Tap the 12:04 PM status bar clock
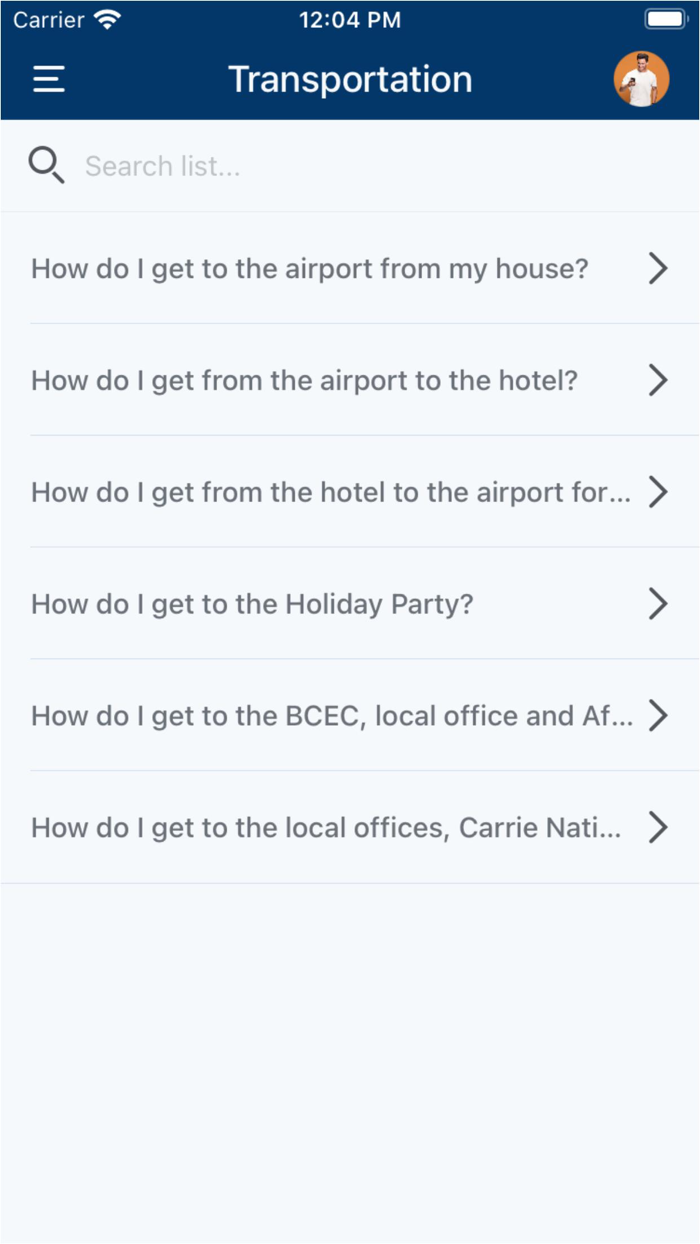 (350, 19)
